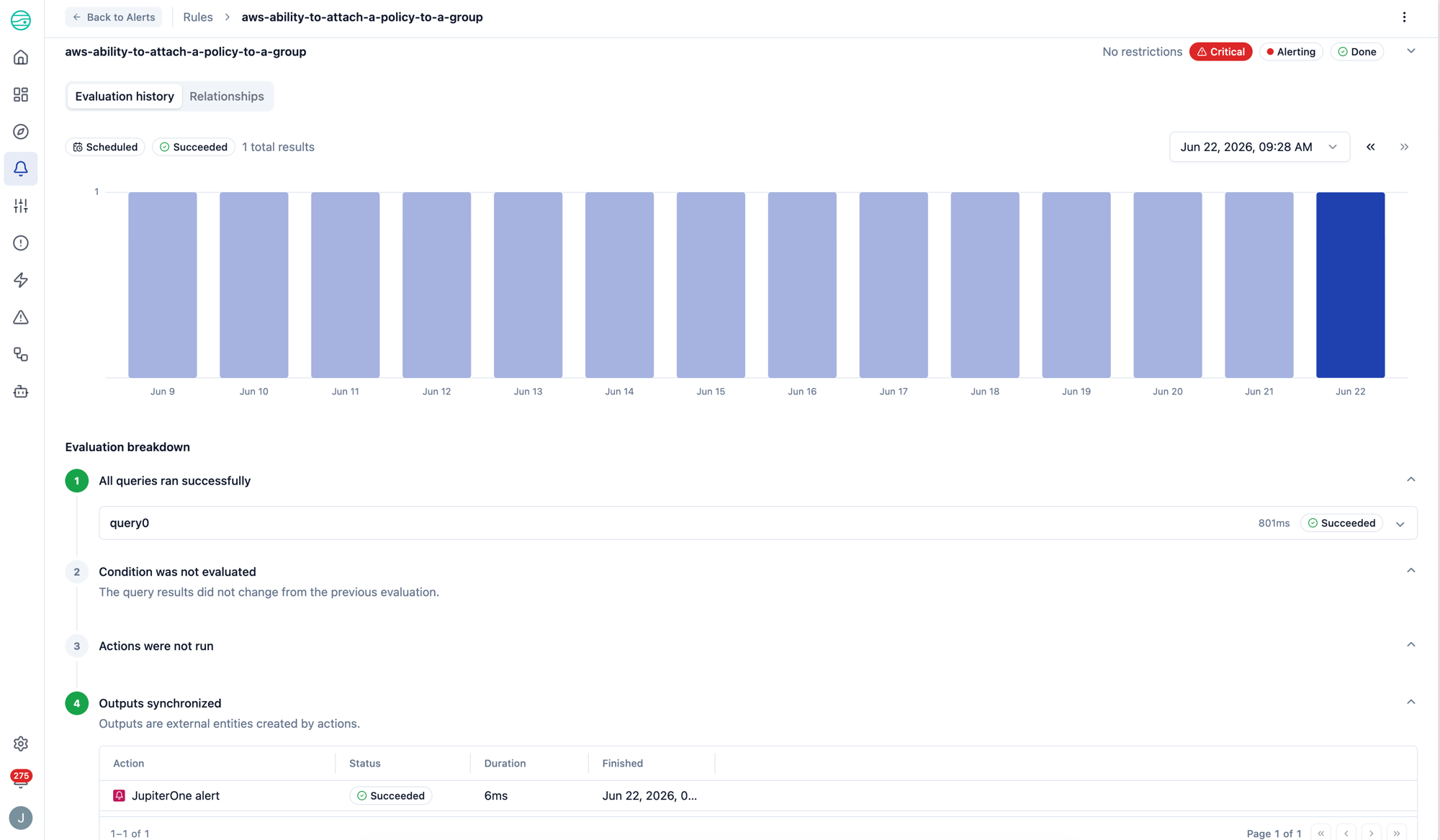
Task: Open the Rules breadcrumb link
Action: 198,17
